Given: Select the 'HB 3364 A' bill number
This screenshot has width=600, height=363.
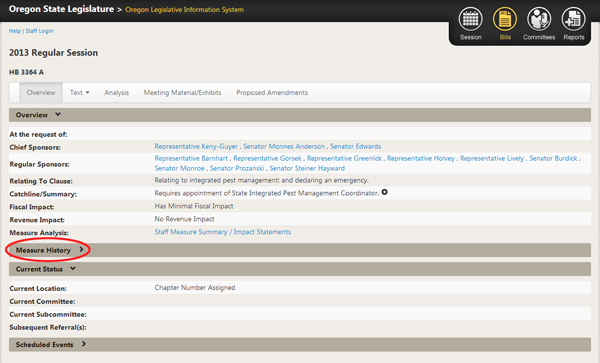Looking at the screenshot, I should (26, 72).
